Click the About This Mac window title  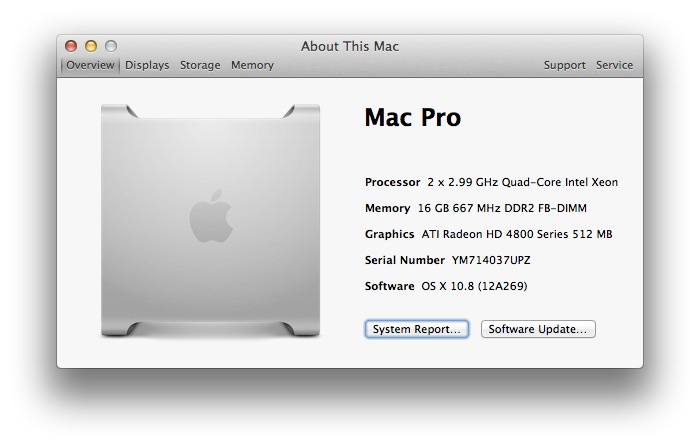tap(350, 46)
